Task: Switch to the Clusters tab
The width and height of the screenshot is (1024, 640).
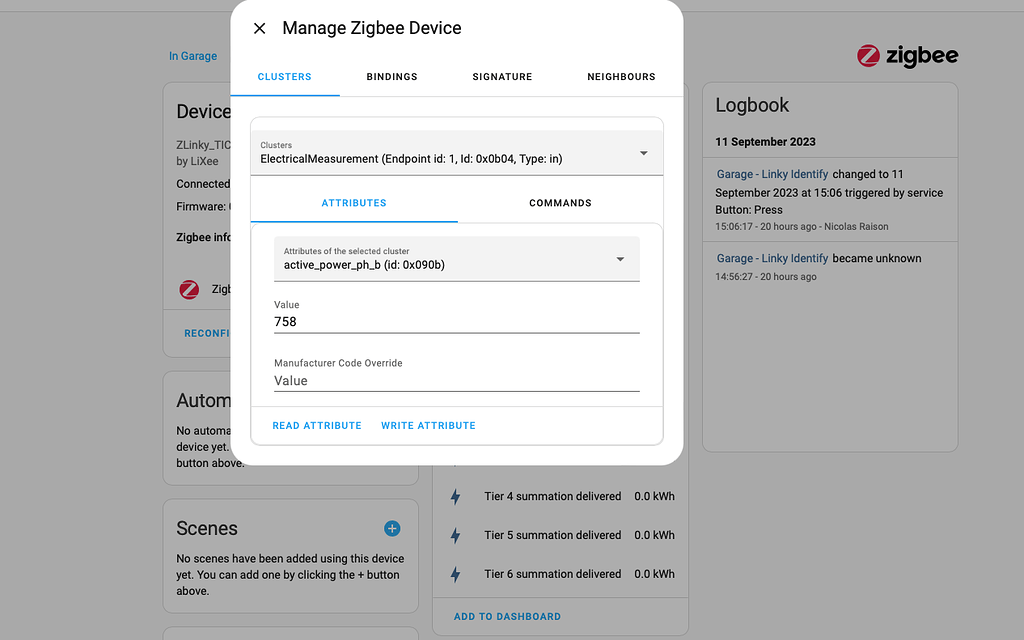Action: (x=285, y=76)
